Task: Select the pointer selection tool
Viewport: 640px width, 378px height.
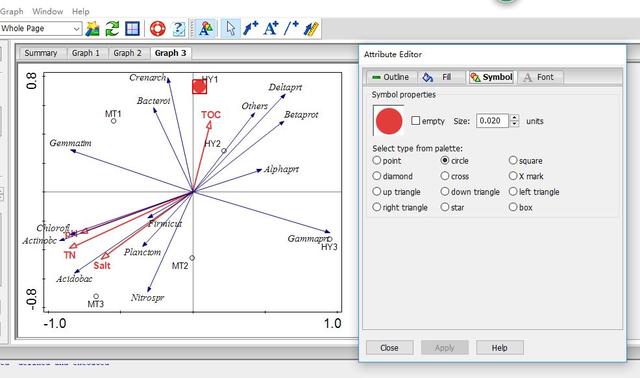Action: [231, 29]
